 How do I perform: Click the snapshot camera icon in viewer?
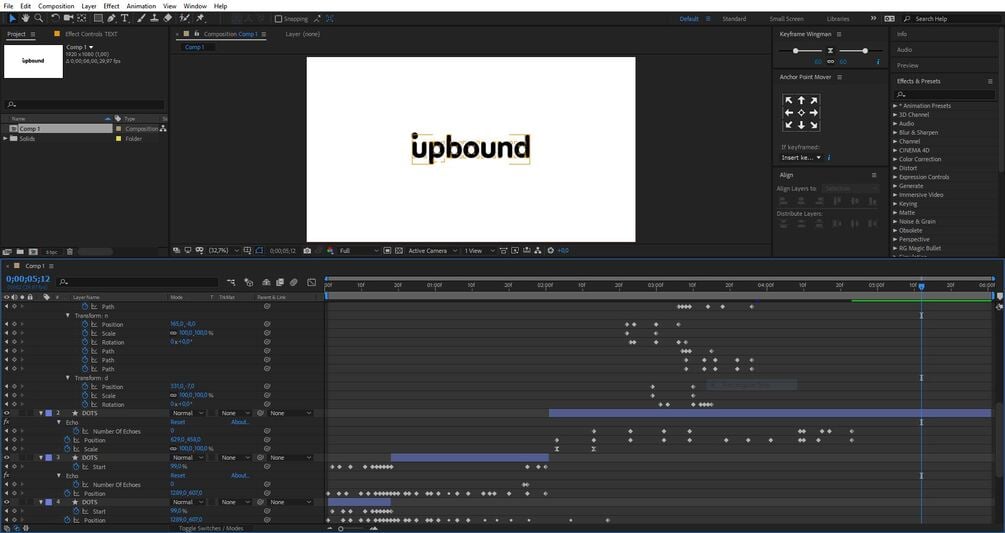tap(307, 250)
